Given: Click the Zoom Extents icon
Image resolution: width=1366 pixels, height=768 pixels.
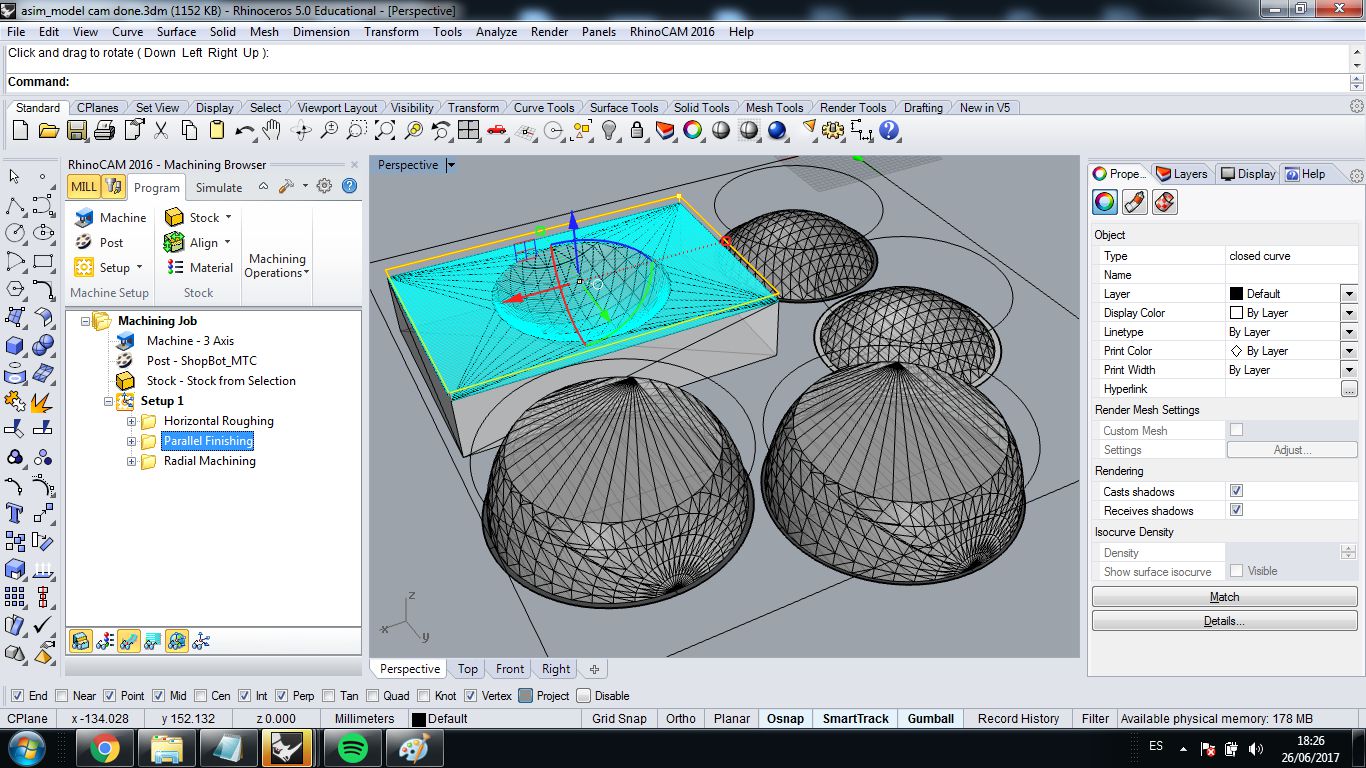Looking at the screenshot, I should 384,130.
